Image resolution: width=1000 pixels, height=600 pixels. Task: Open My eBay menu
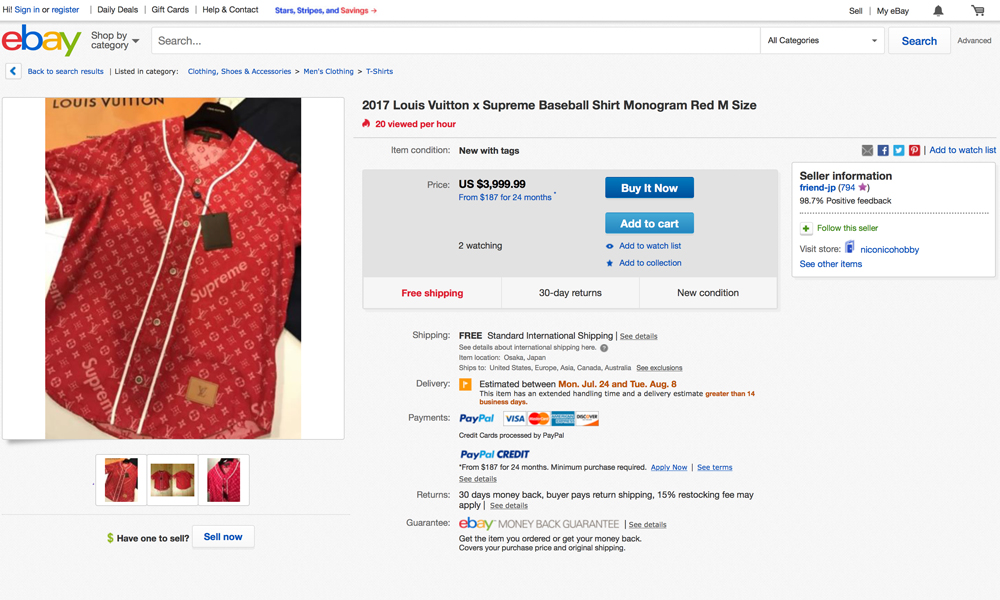[x=893, y=10]
